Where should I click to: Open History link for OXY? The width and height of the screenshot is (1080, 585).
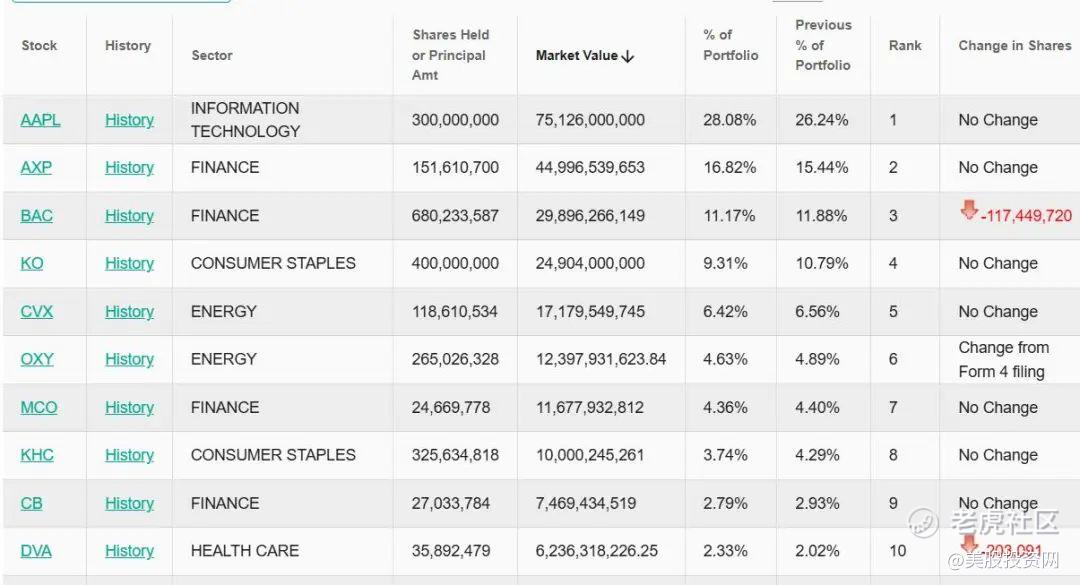(129, 359)
